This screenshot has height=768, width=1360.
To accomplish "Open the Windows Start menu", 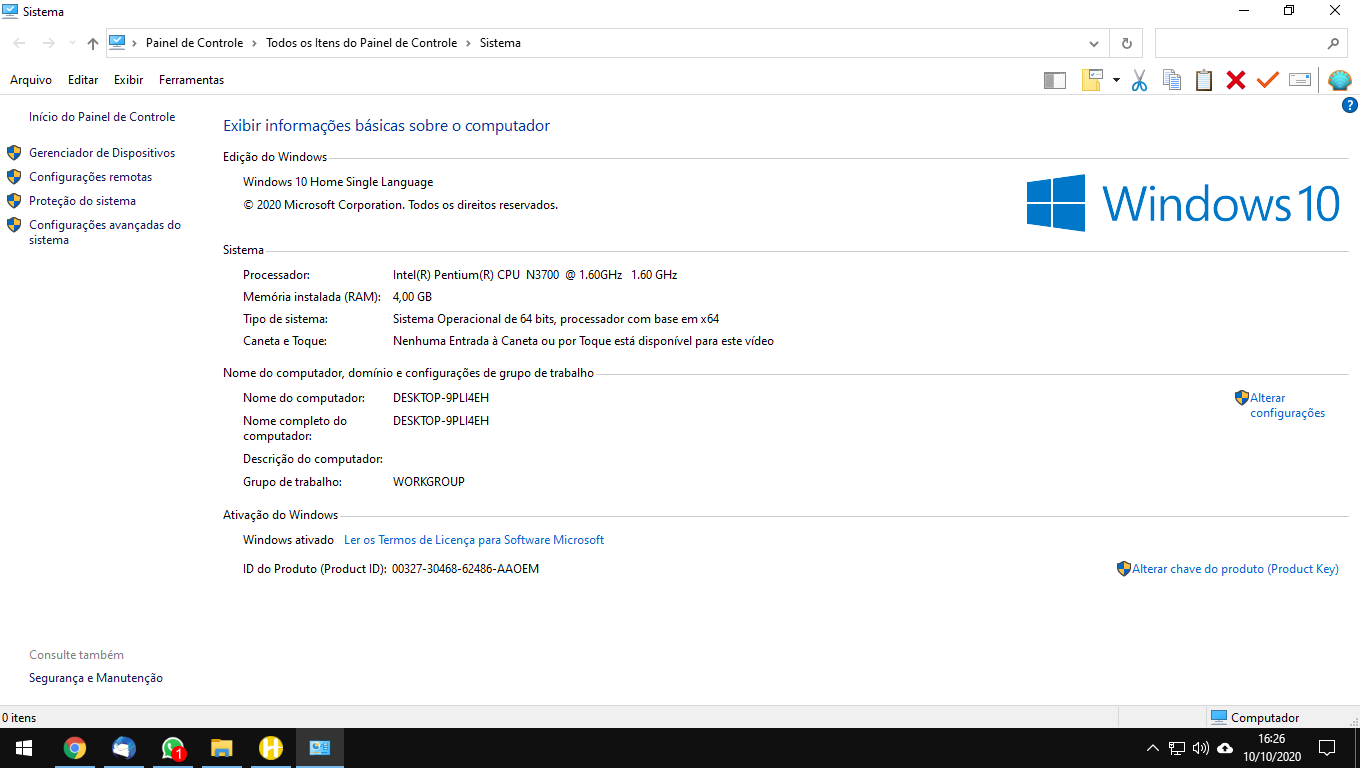I will 24,748.
